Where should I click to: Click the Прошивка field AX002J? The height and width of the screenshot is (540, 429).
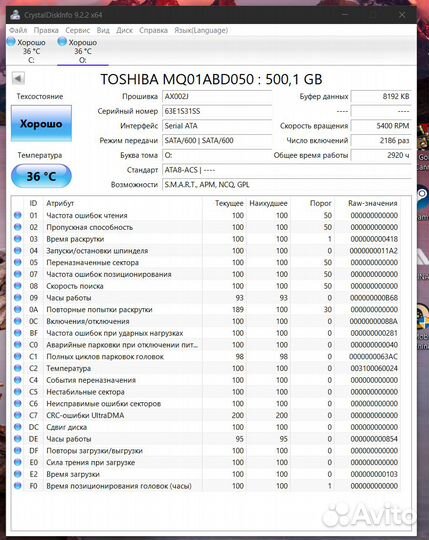click(217, 96)
